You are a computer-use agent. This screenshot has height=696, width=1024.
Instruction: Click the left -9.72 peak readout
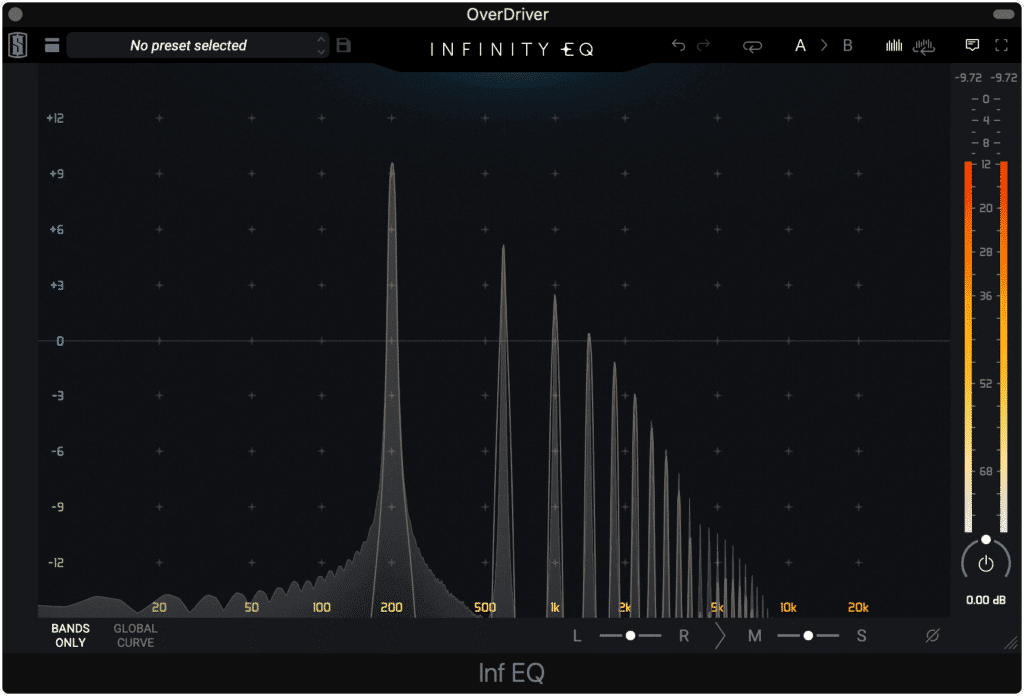(x=968, y=78)
